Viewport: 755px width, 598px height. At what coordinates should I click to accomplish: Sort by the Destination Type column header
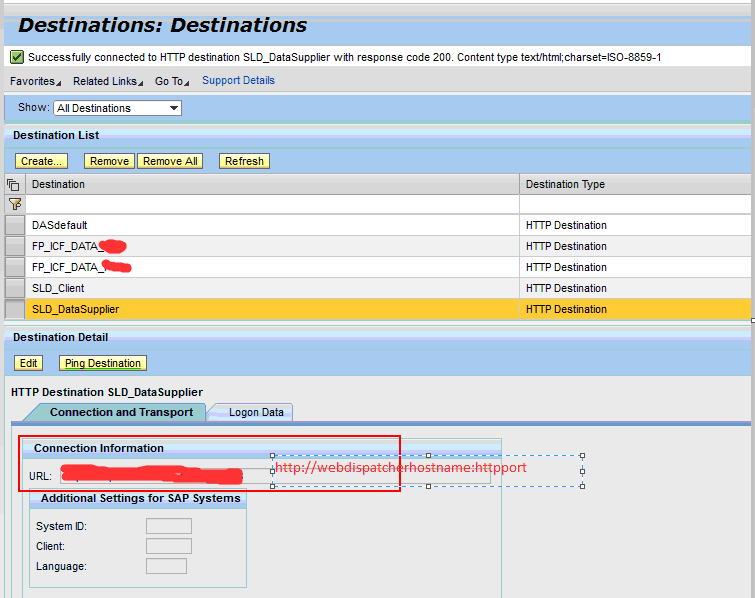pyautogui.click(x=565, y=184)
